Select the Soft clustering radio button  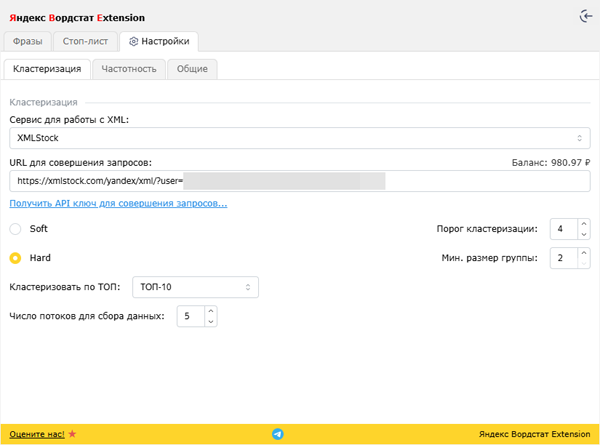click(x=15, y=229)
